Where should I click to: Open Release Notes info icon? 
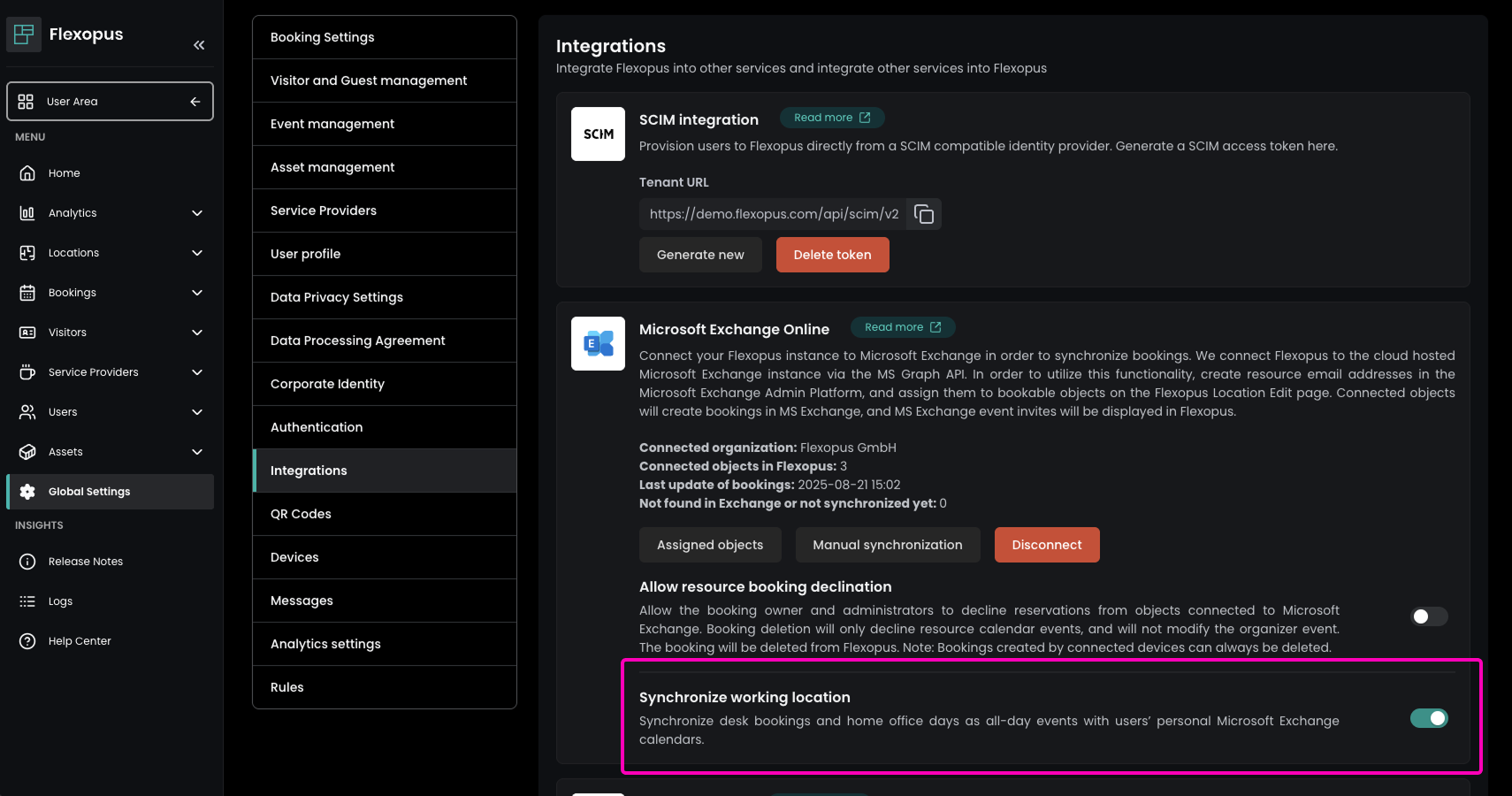pyautogui.click(x=27, y=562)
